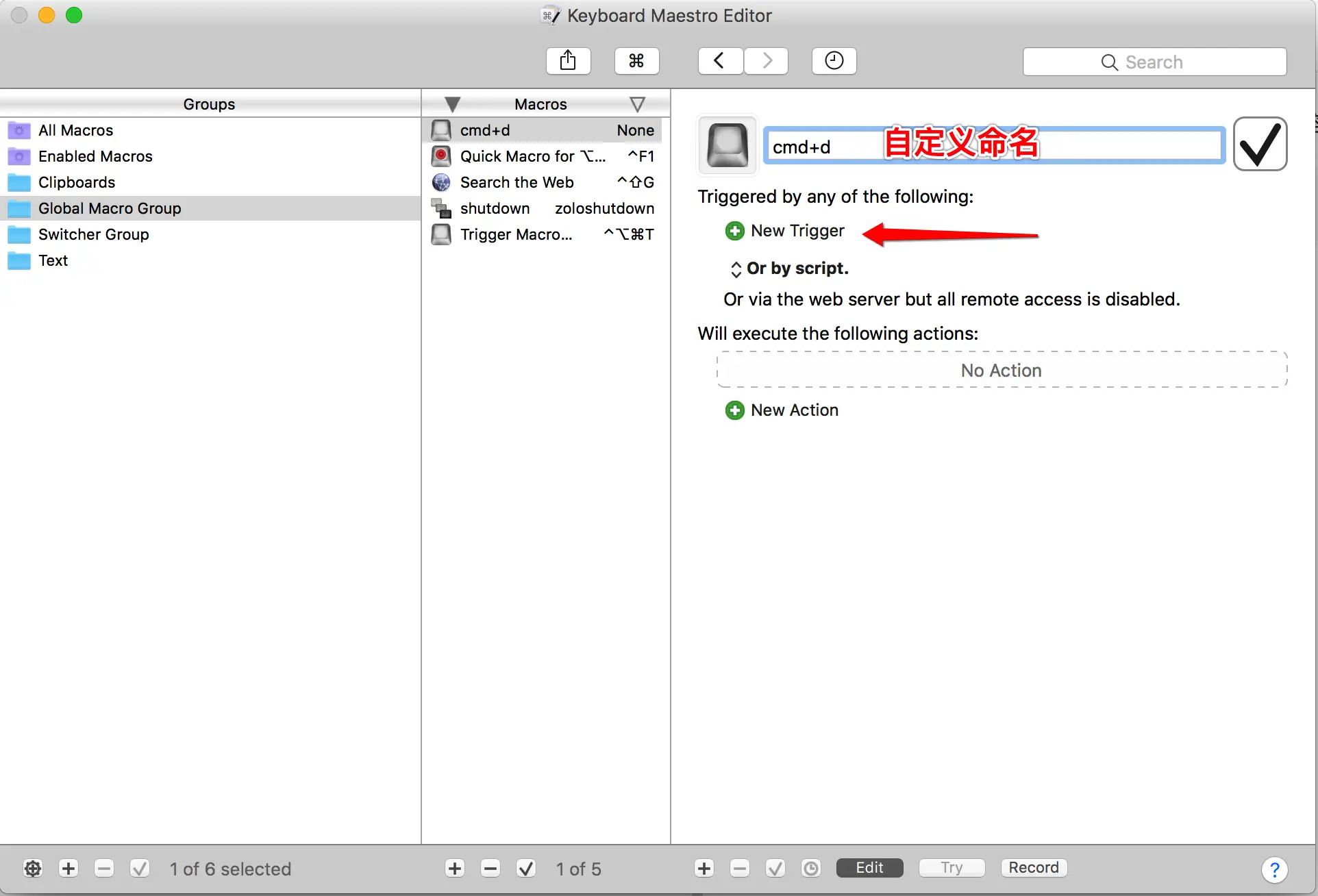Click the filled sort triangle in the Macros header
Viewport: 1318px width, 896px height.
[452, 104]
